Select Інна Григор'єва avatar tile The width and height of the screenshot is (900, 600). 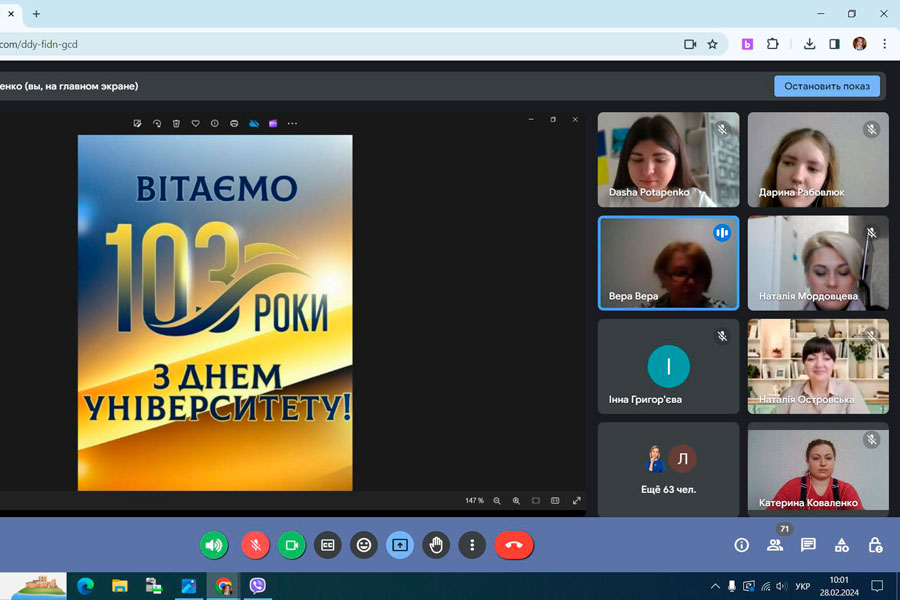point(669,366)
